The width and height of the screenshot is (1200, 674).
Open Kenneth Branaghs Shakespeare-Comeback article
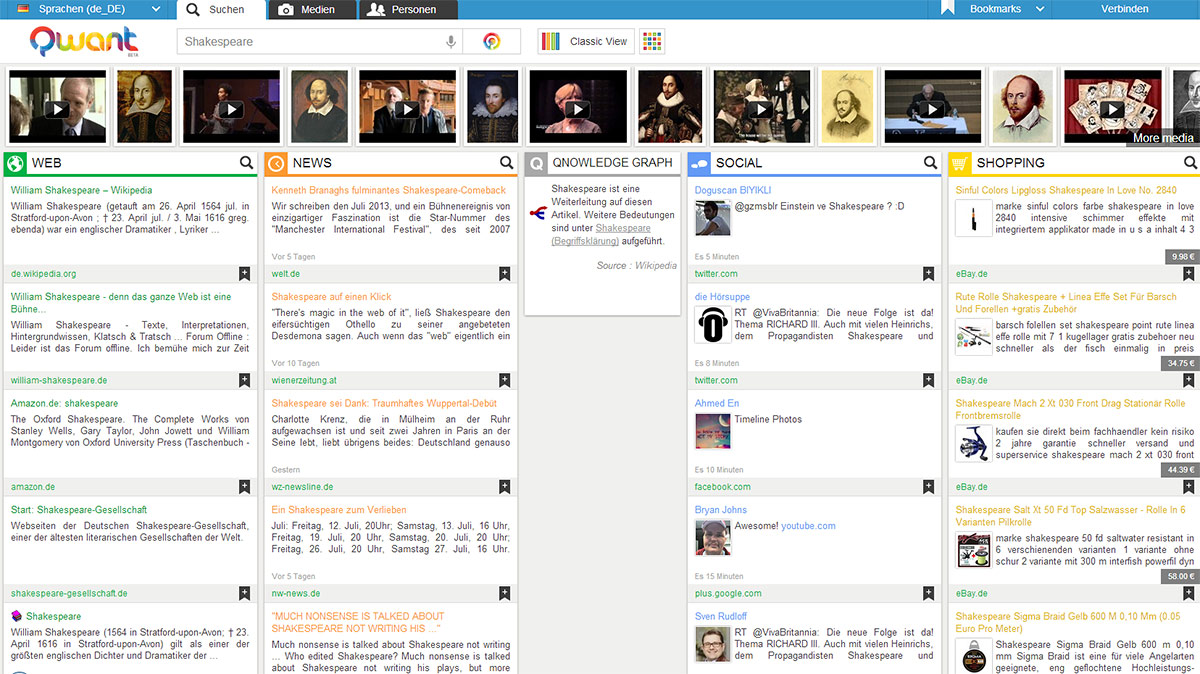(x=389, y=190)
